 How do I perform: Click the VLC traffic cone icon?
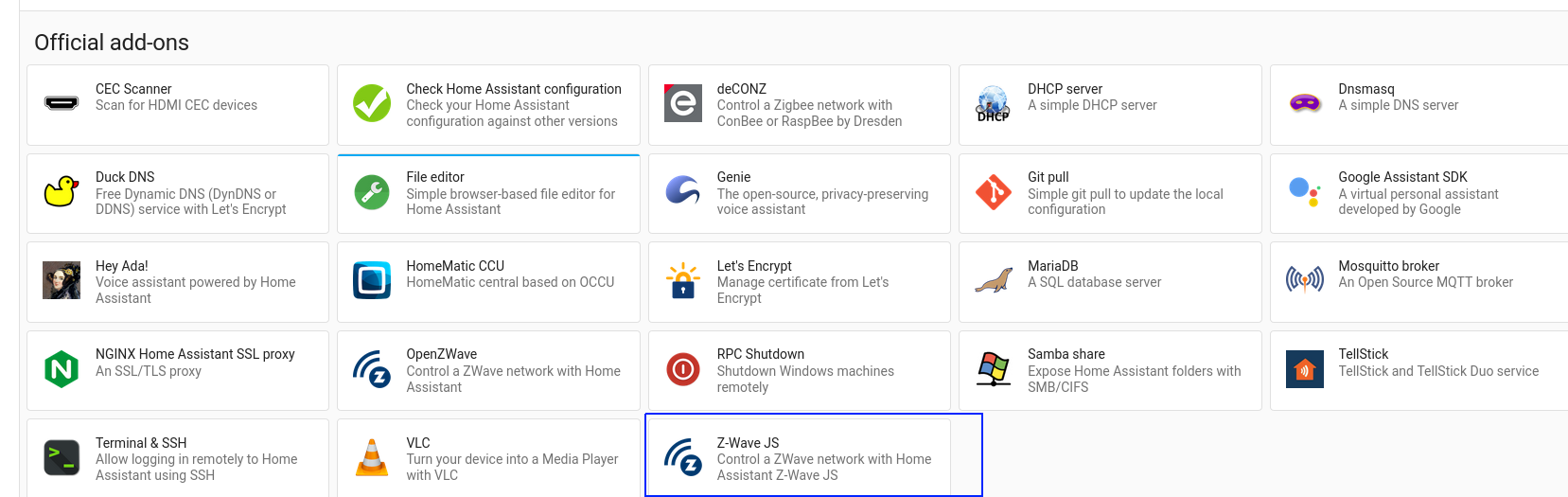tap(372, 457)
